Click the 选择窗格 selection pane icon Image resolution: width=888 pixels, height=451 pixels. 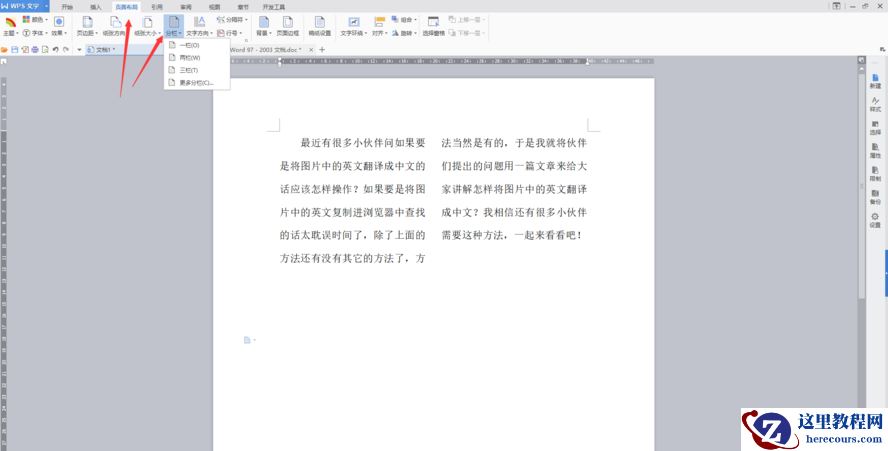[433, 22]
